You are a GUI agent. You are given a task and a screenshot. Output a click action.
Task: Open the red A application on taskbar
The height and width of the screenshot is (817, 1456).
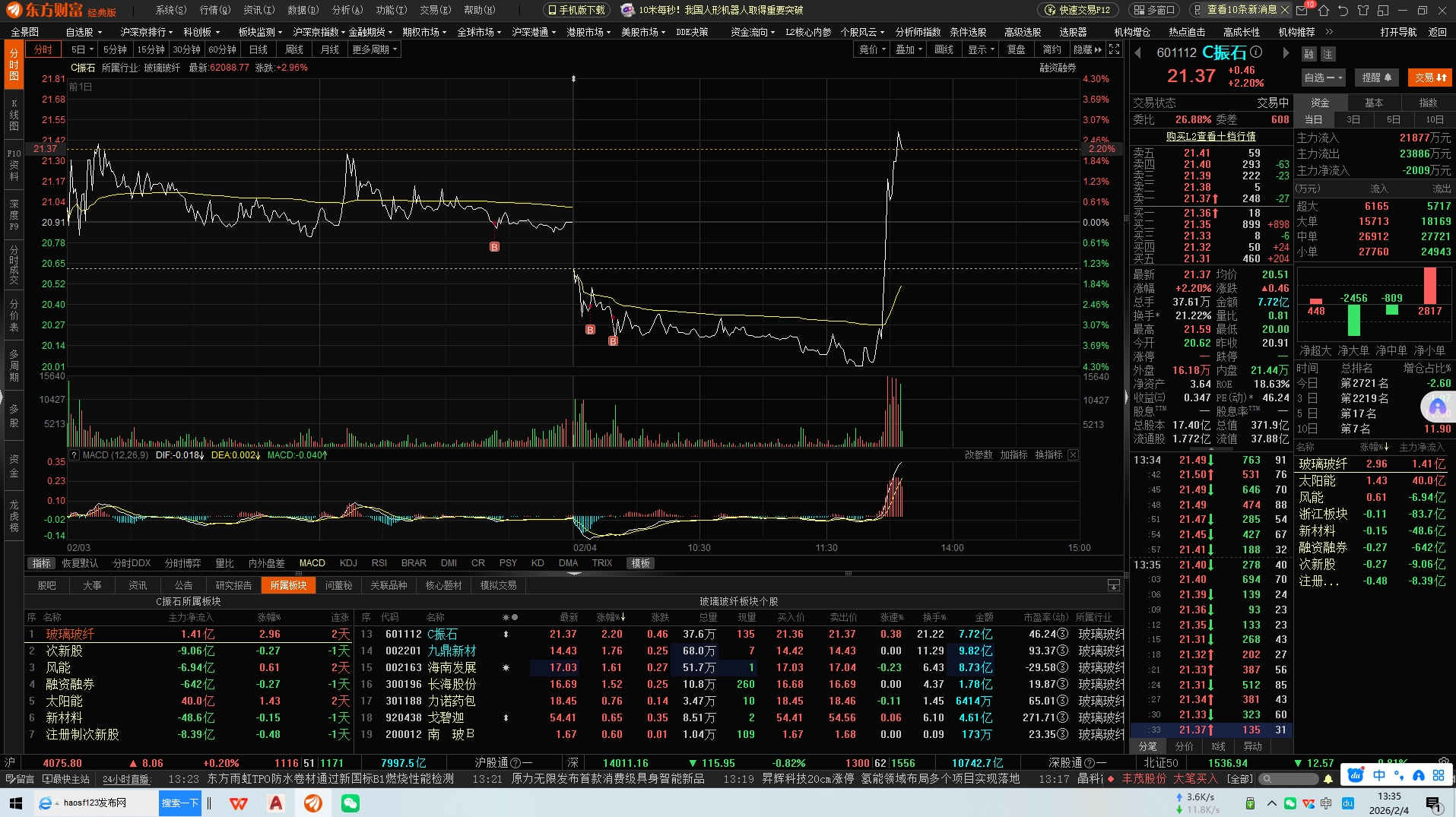point(276,803)
